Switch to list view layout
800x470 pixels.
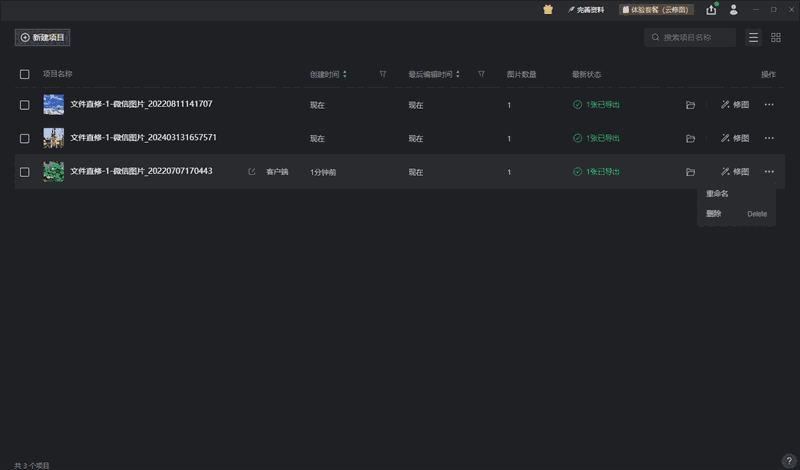click(x=753, y=37)
